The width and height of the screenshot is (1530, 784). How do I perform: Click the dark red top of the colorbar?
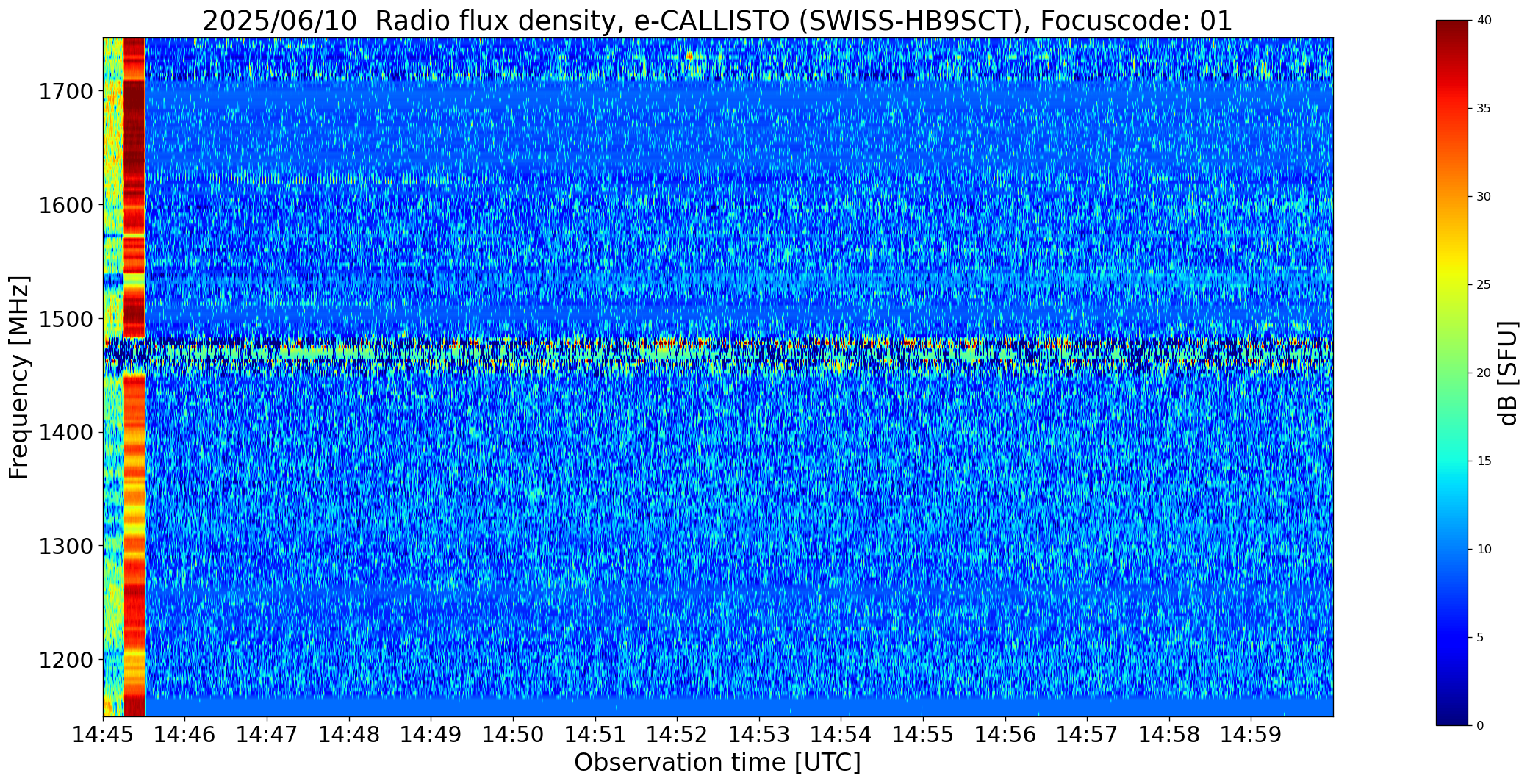coord(1453,29)
